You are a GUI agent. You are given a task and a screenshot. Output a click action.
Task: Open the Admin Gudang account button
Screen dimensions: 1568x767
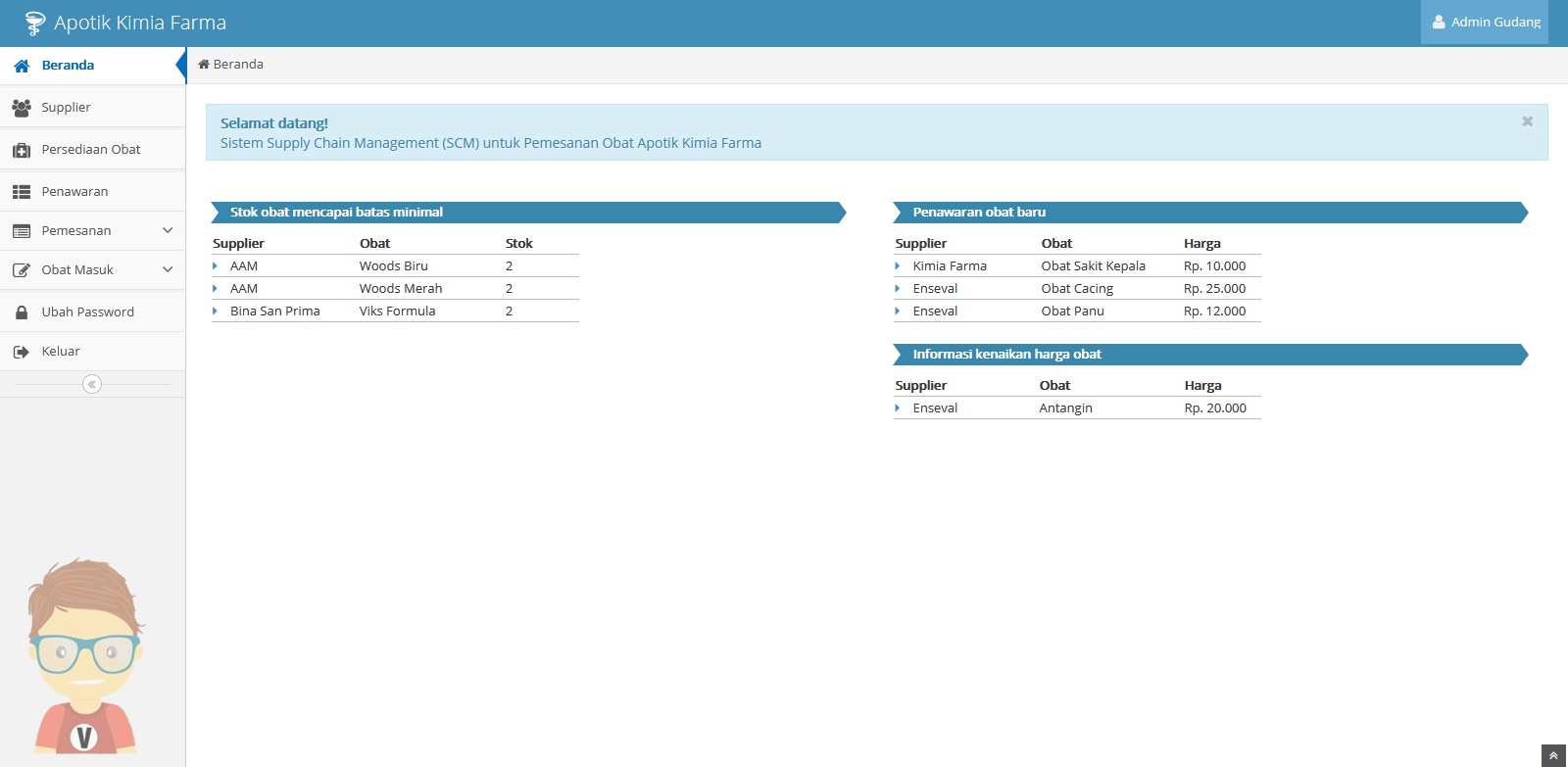pos(1485,22)
